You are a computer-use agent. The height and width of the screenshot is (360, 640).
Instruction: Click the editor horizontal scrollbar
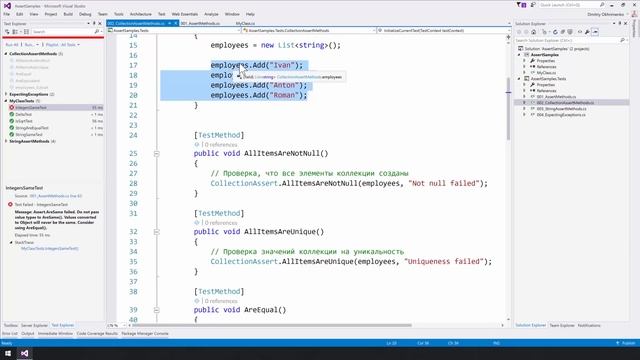pos(271,325)
